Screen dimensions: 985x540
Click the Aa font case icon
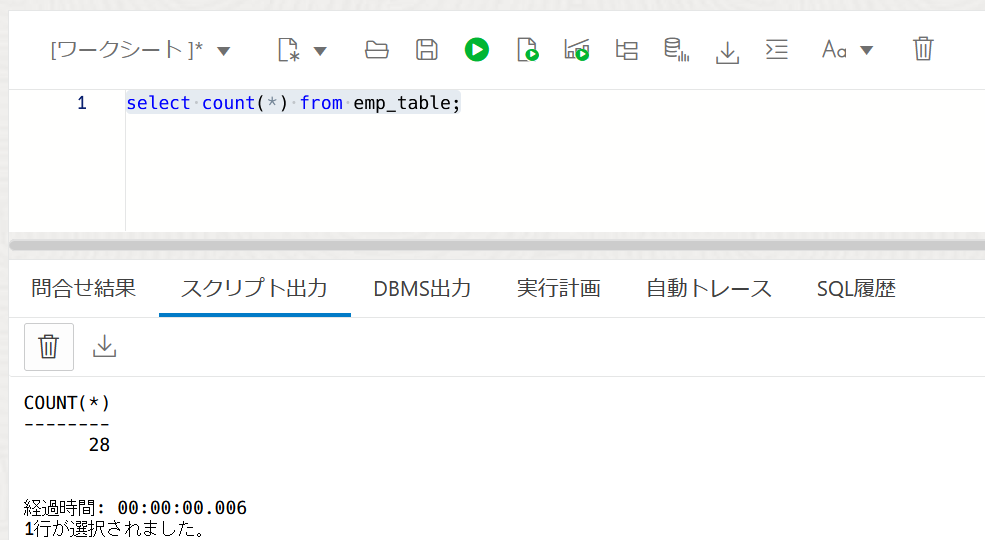coord(834,50)
